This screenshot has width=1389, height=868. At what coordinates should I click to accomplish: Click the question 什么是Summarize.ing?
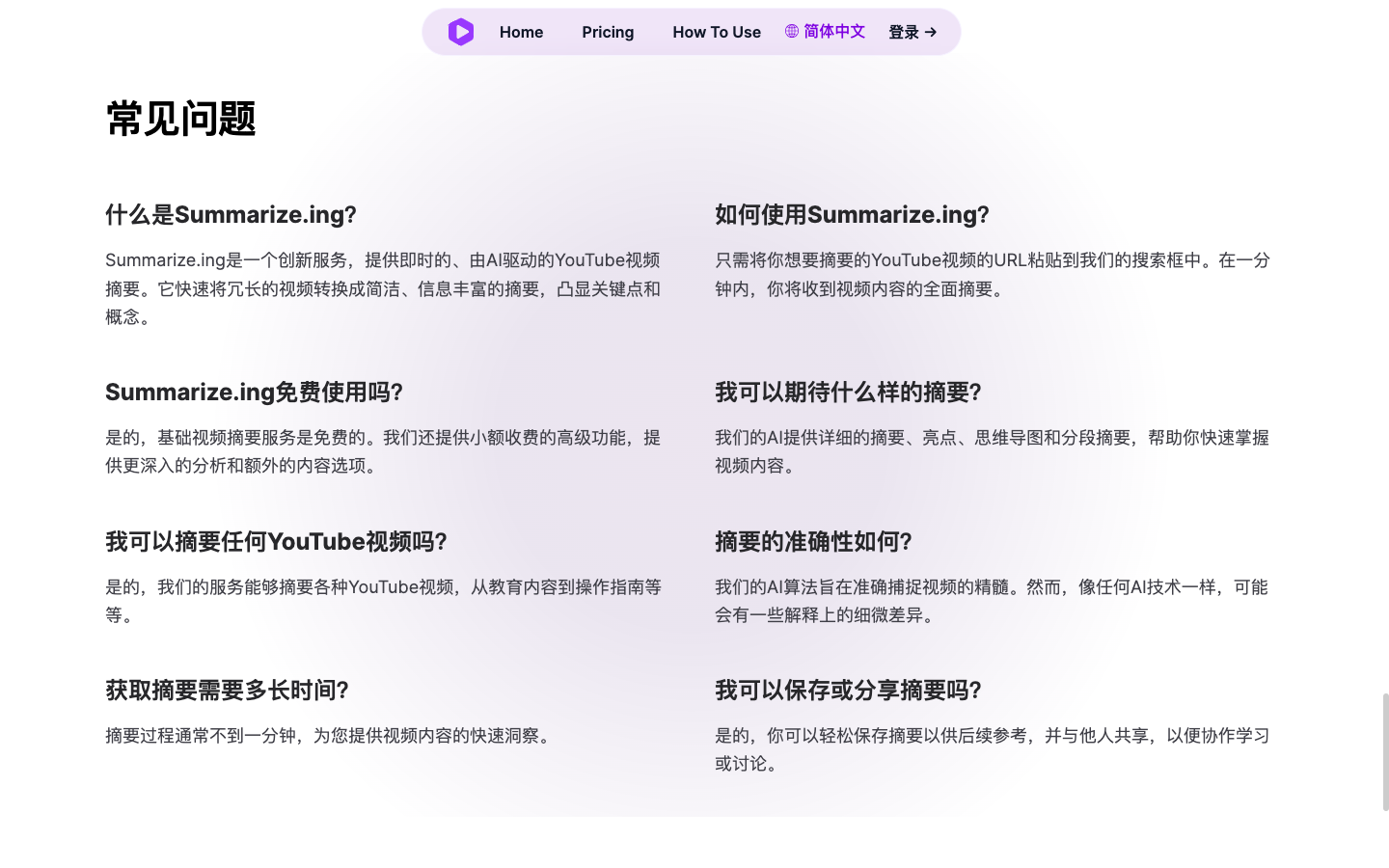pyautogui.click(x=231, y=214)
